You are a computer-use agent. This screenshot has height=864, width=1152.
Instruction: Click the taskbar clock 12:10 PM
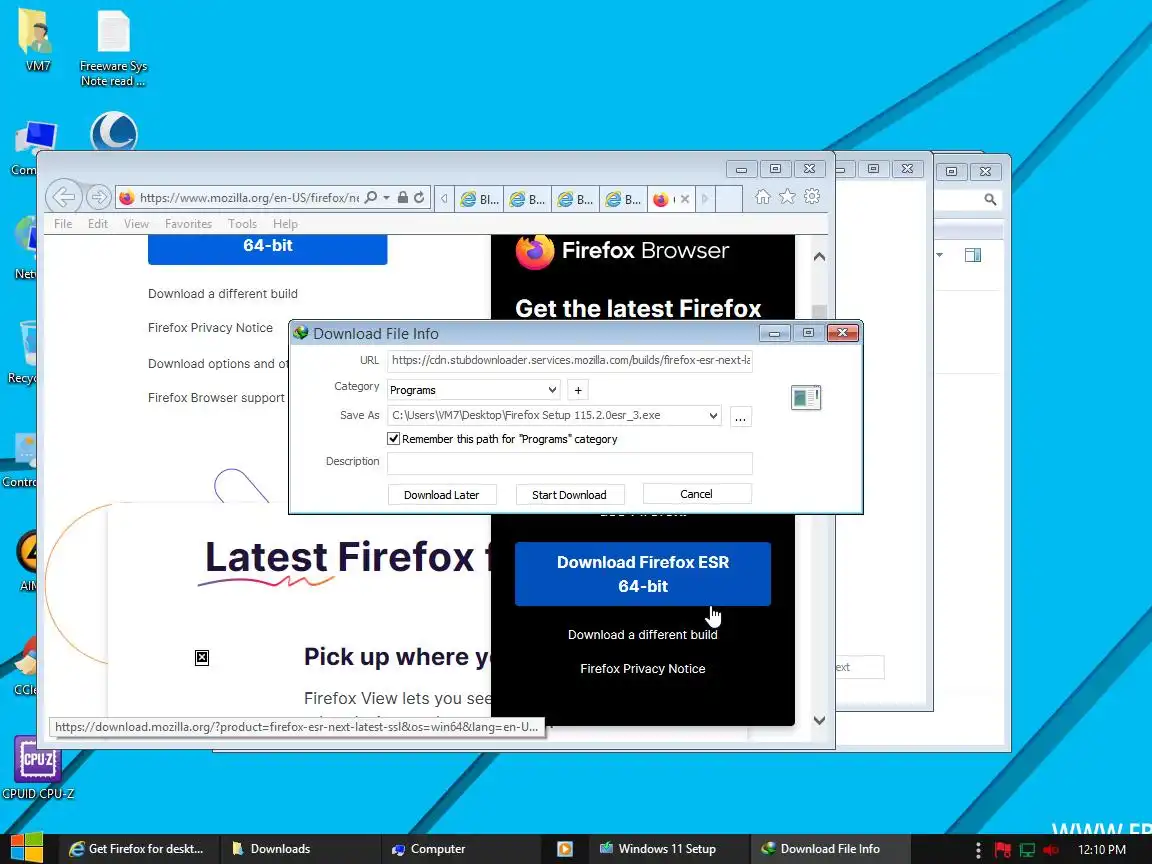point(1101,849)
